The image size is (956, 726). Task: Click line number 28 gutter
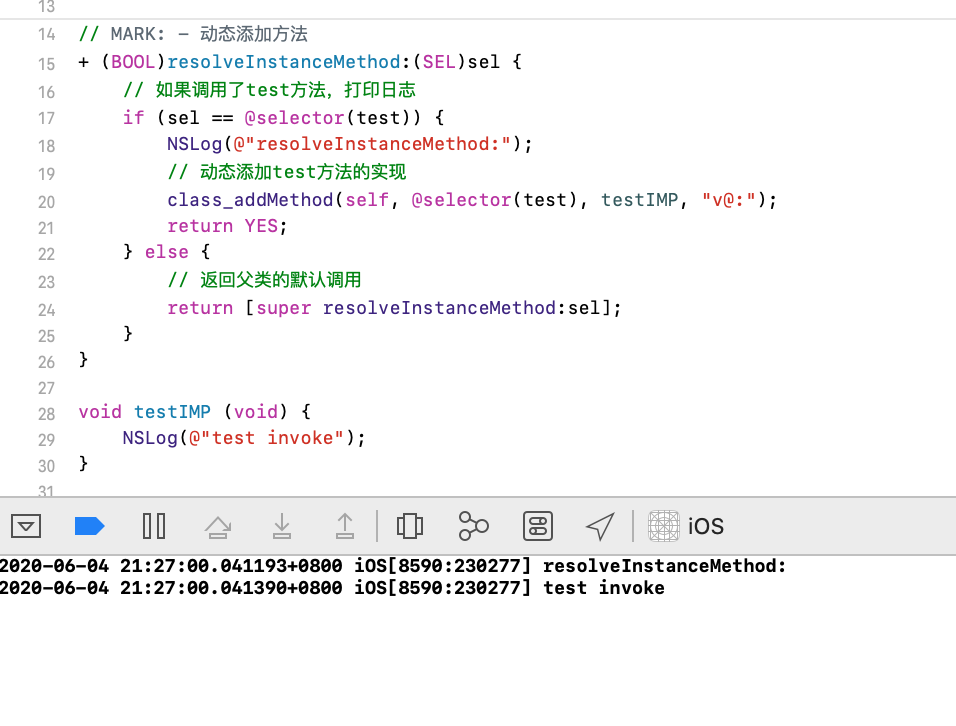(46, 414)
